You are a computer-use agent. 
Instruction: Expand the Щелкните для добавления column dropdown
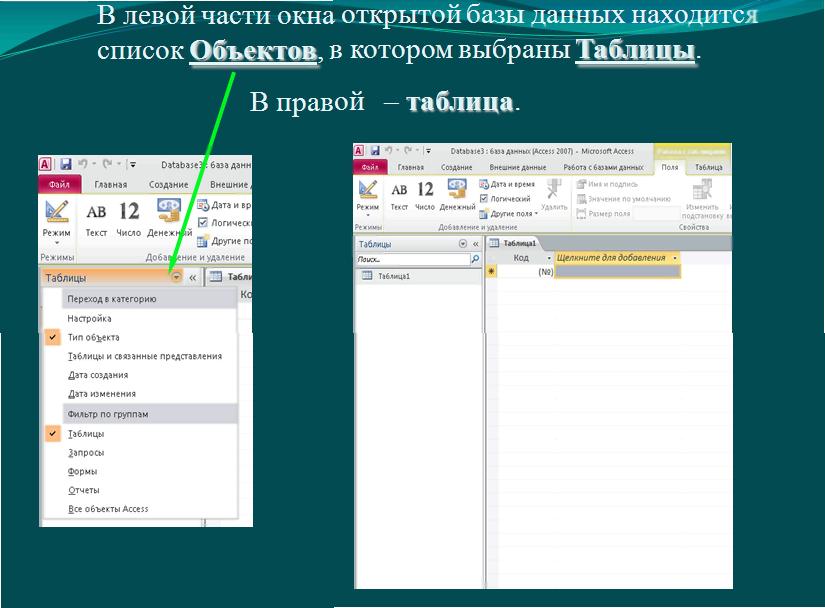(675, 258)
